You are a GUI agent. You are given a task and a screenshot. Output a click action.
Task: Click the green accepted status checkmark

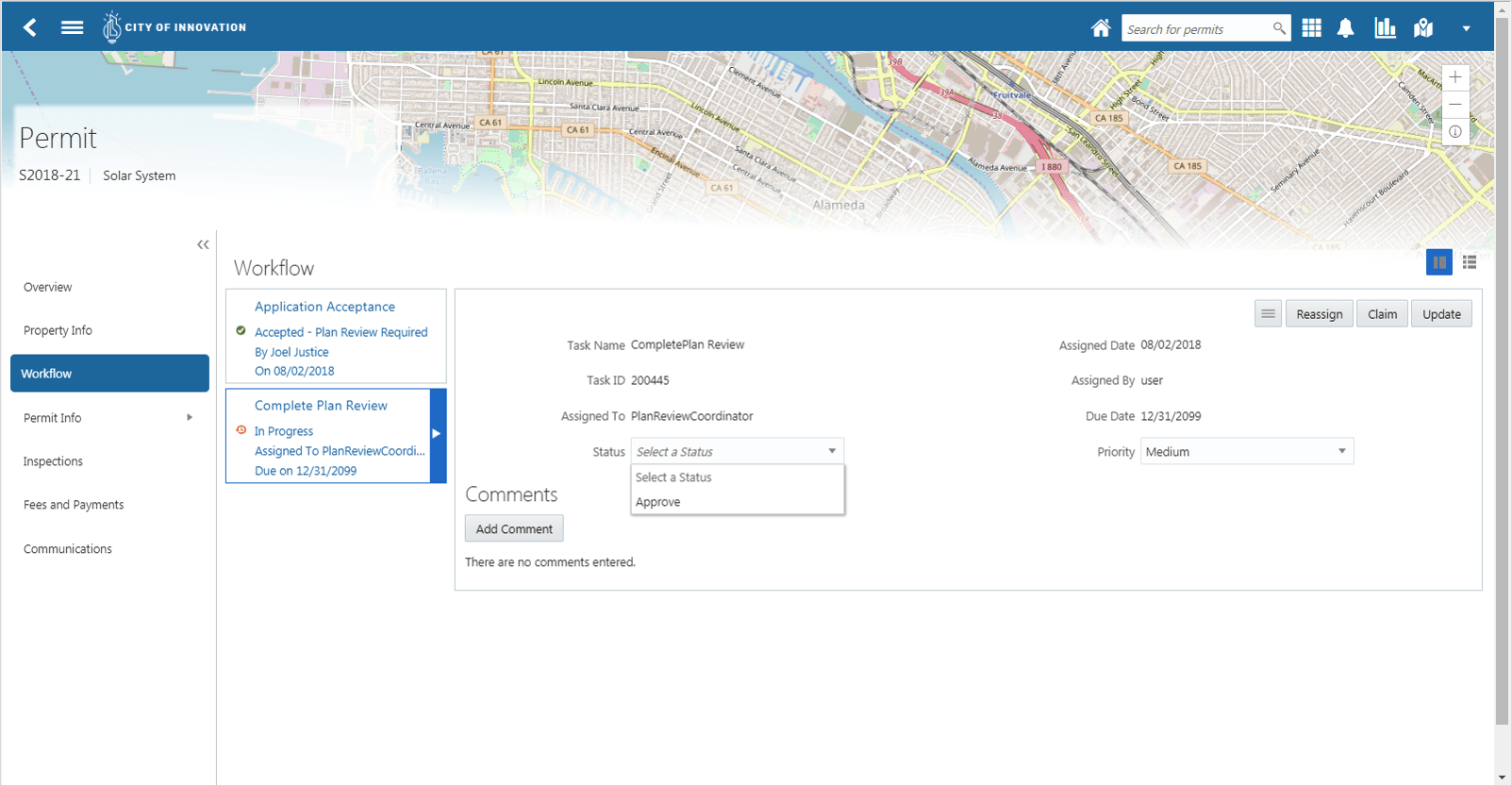pyautogui.click(x=241, y=331)
